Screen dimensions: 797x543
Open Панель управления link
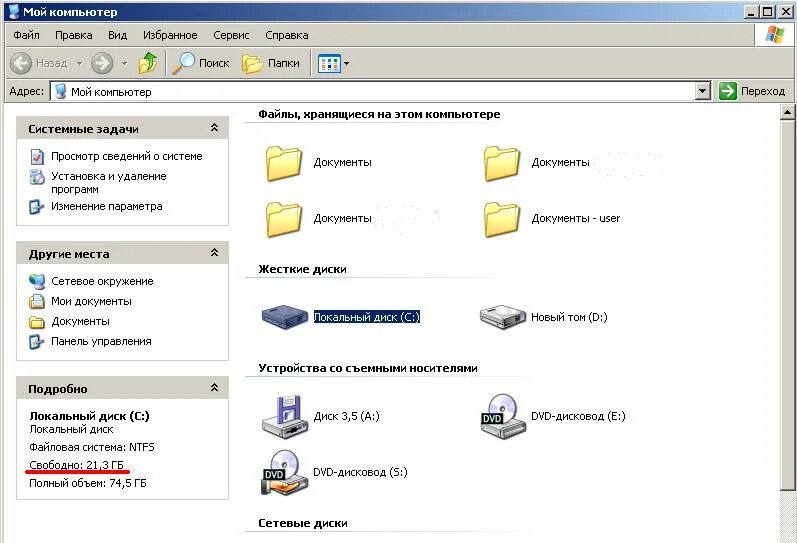tap(101, 341)
